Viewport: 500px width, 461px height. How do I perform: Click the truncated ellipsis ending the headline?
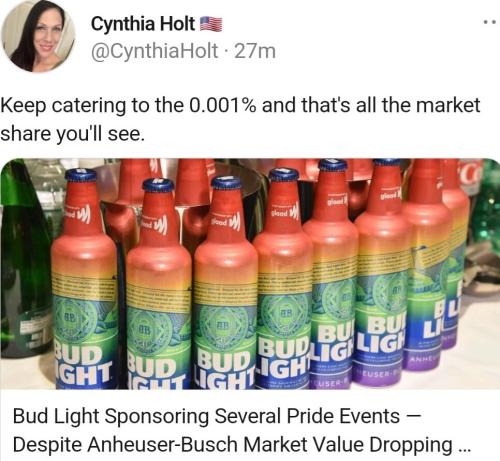pos(464,448)
